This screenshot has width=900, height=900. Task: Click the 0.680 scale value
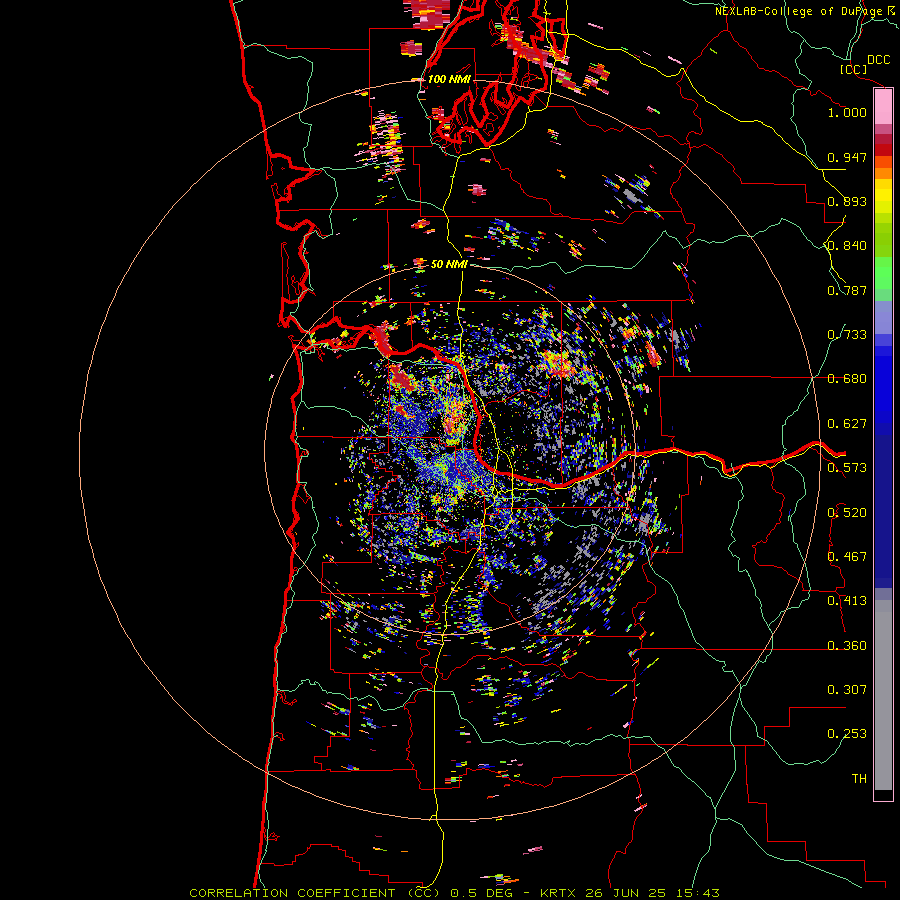[847, 379]
